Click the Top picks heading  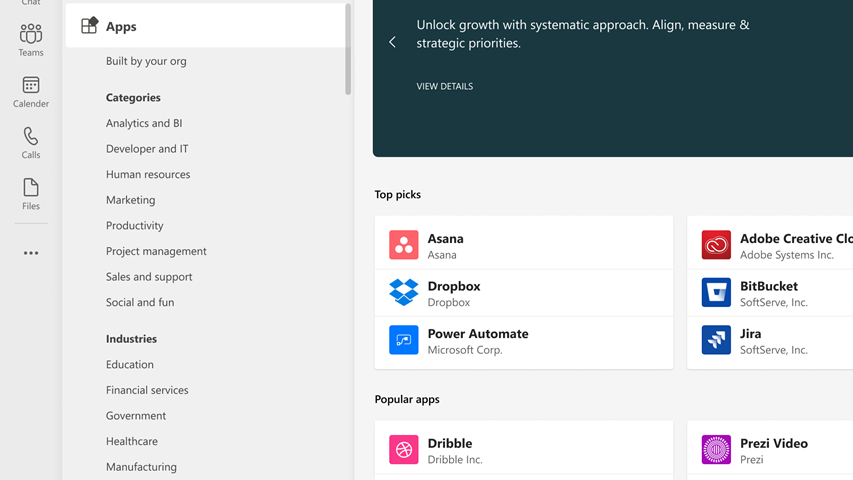coord(398,194)
